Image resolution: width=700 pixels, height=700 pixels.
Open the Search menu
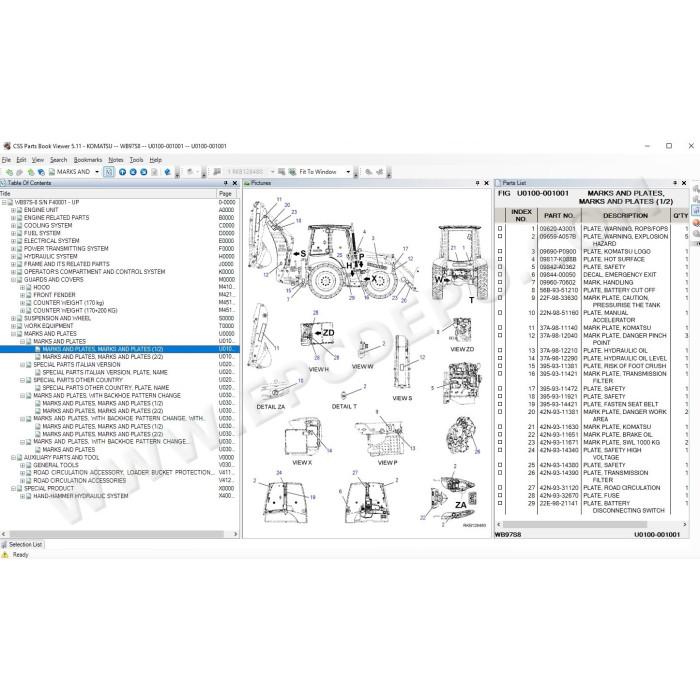58,160
